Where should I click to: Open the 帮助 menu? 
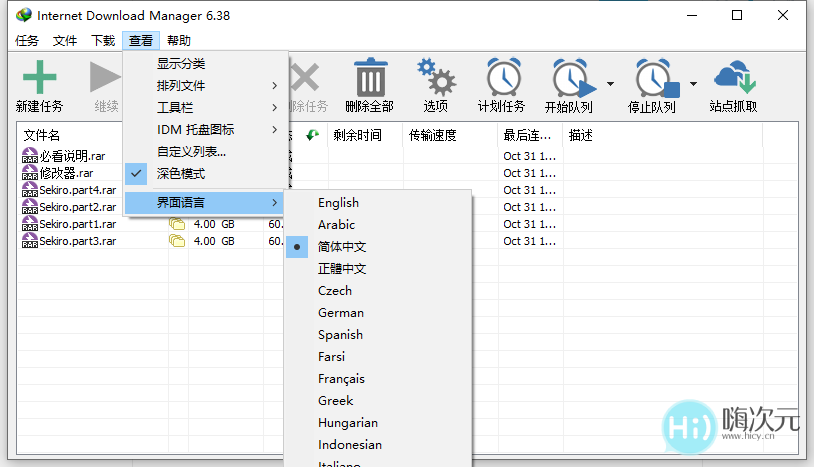[x=179, y=40]
